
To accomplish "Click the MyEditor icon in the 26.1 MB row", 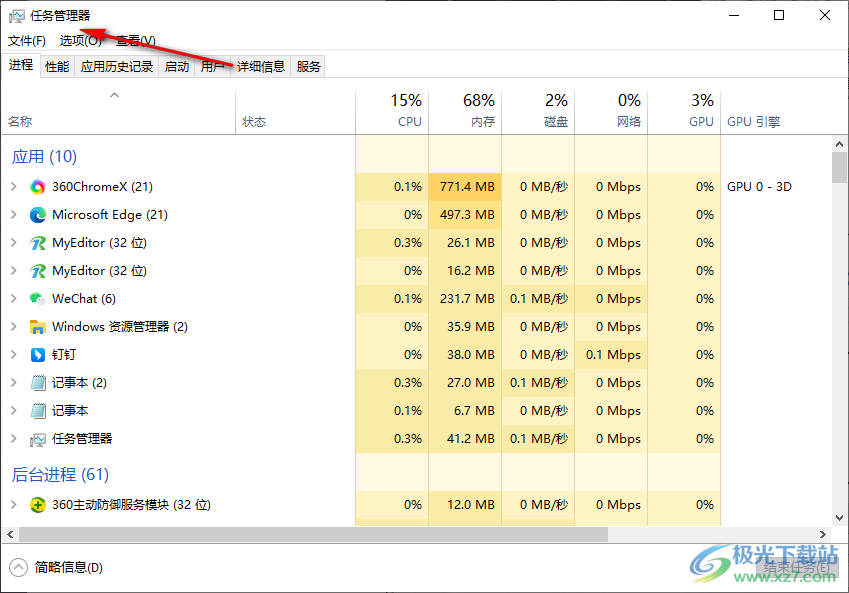I will (x=38, y=243).
